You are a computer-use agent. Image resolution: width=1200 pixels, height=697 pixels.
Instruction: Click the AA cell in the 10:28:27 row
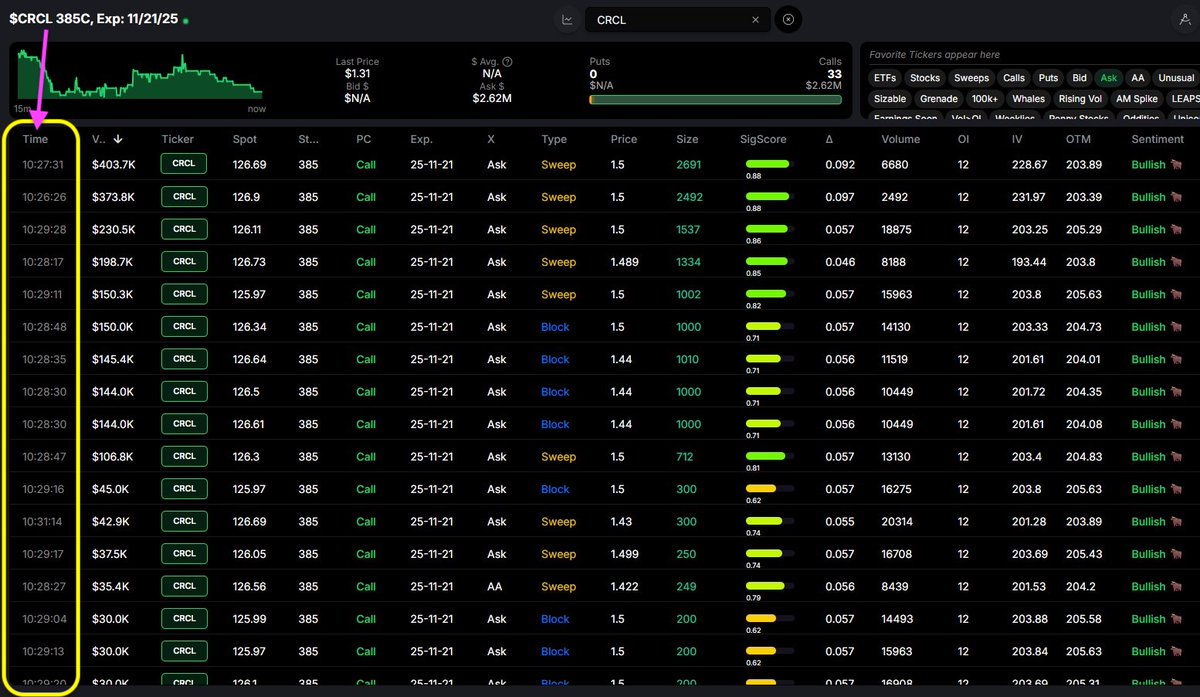[494, 587]
